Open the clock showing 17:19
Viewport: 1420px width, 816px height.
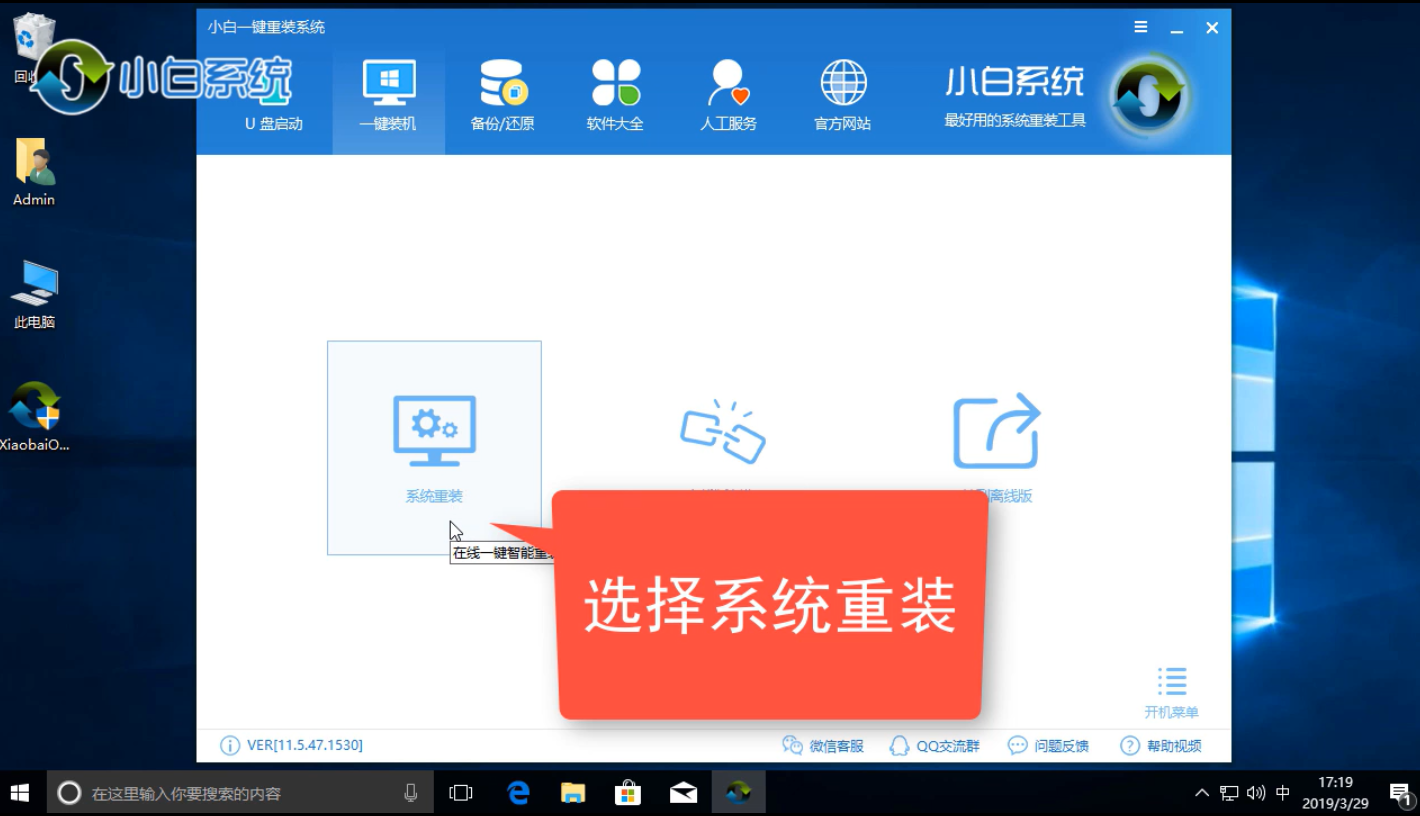click(x=1335, y=793)
